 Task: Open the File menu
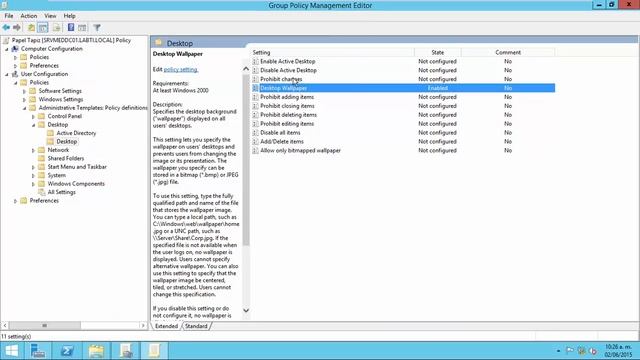9,16
